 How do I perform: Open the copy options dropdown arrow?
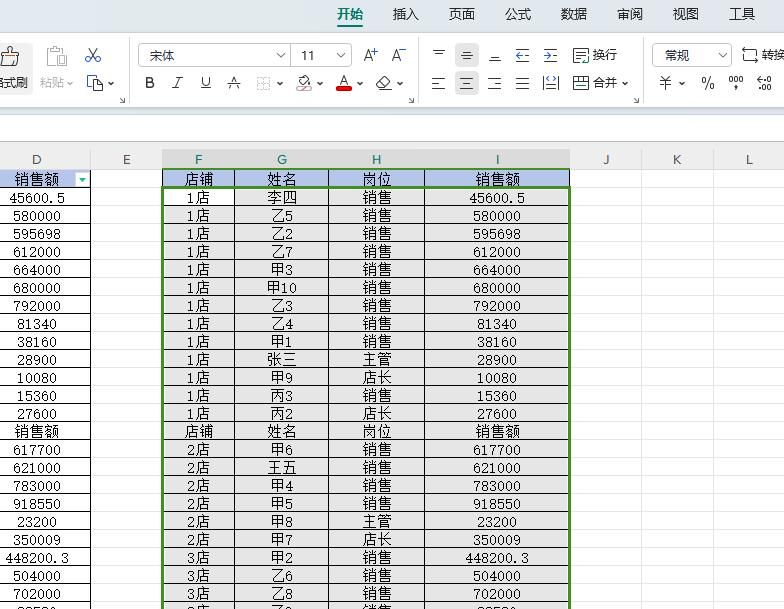click(110, 84)
